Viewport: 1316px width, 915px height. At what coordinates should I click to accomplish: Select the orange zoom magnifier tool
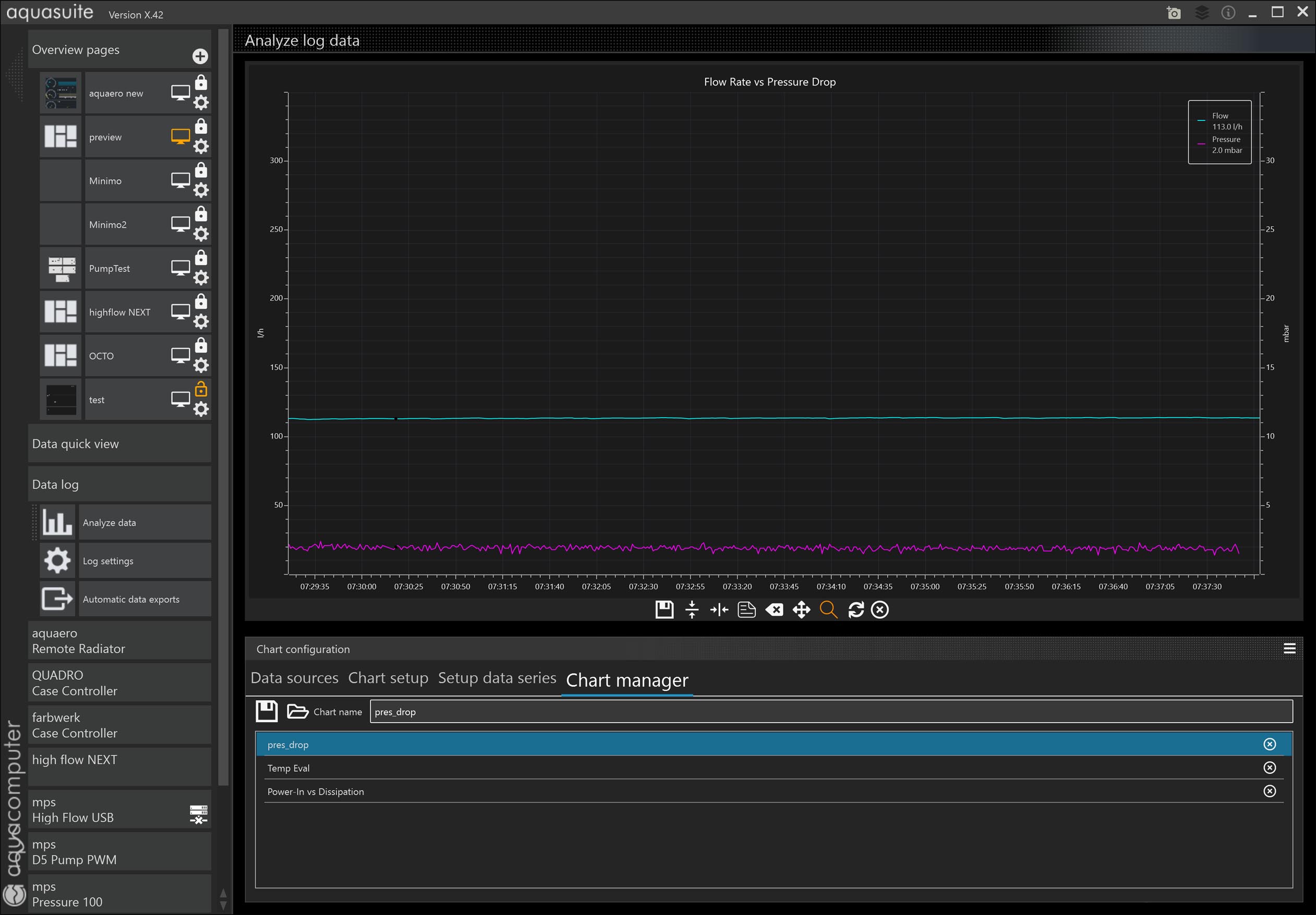[828, 609]
